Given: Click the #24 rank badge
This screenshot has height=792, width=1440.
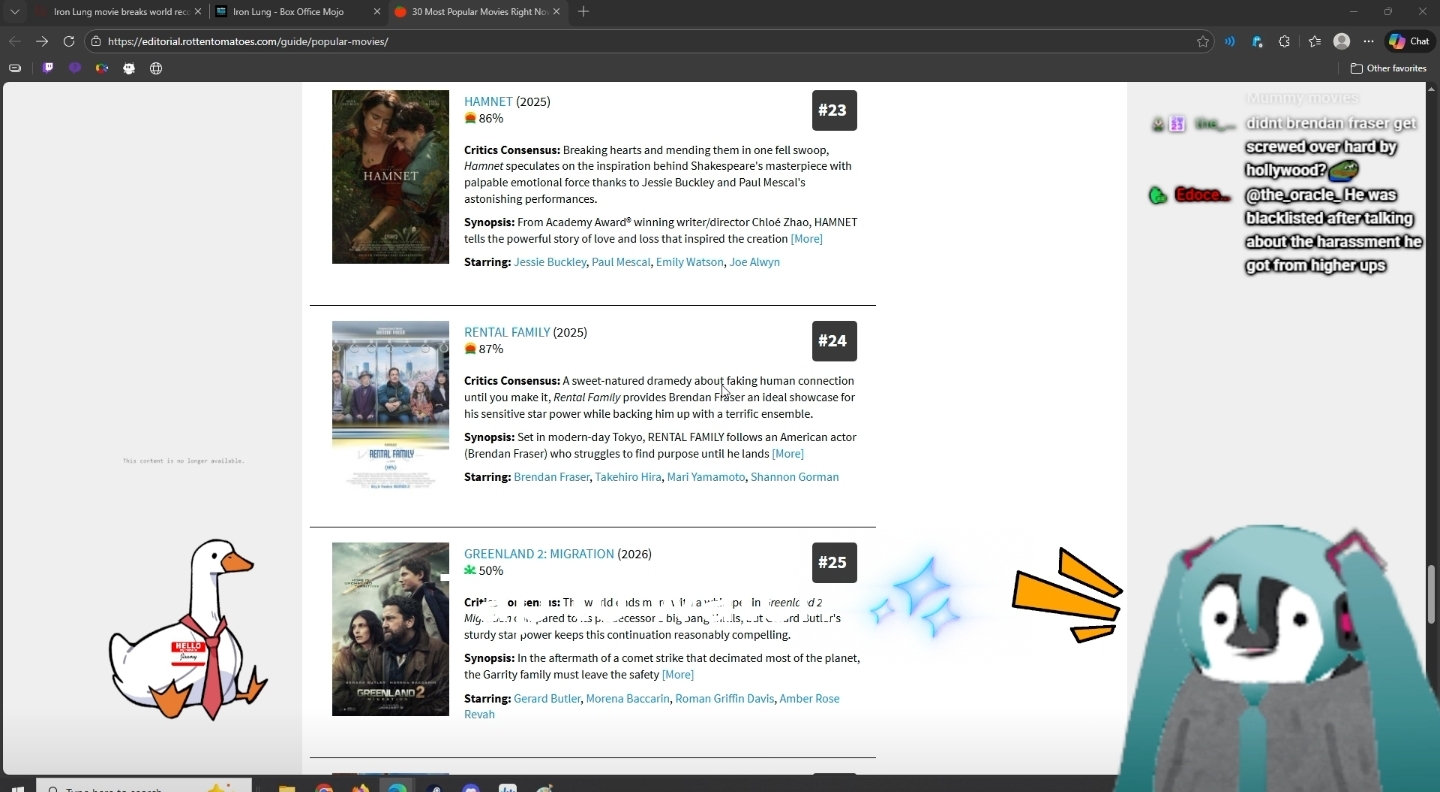Looking at the screenshot, I should (x=834, y=341).
